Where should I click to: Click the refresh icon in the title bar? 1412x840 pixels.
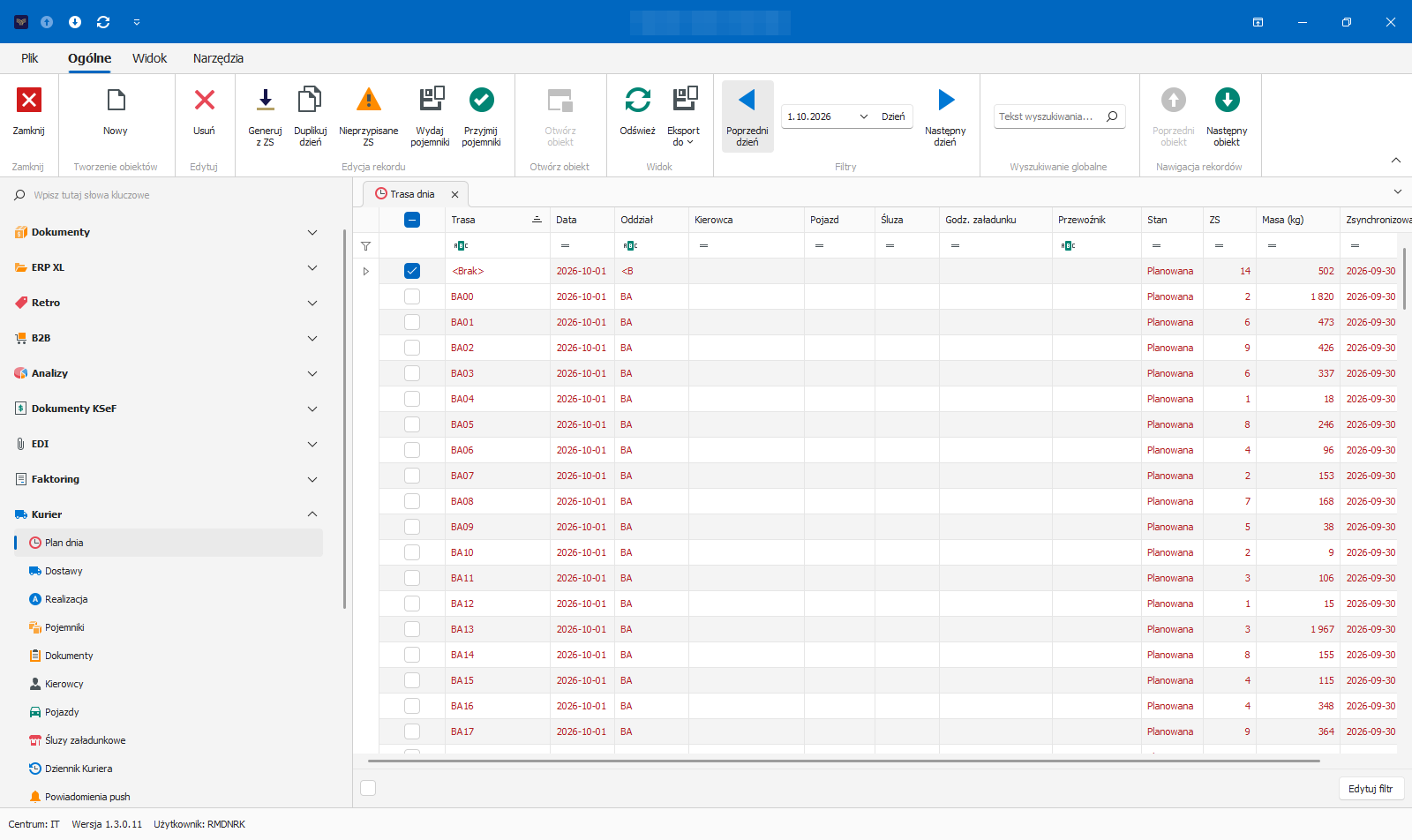[103, 22]
